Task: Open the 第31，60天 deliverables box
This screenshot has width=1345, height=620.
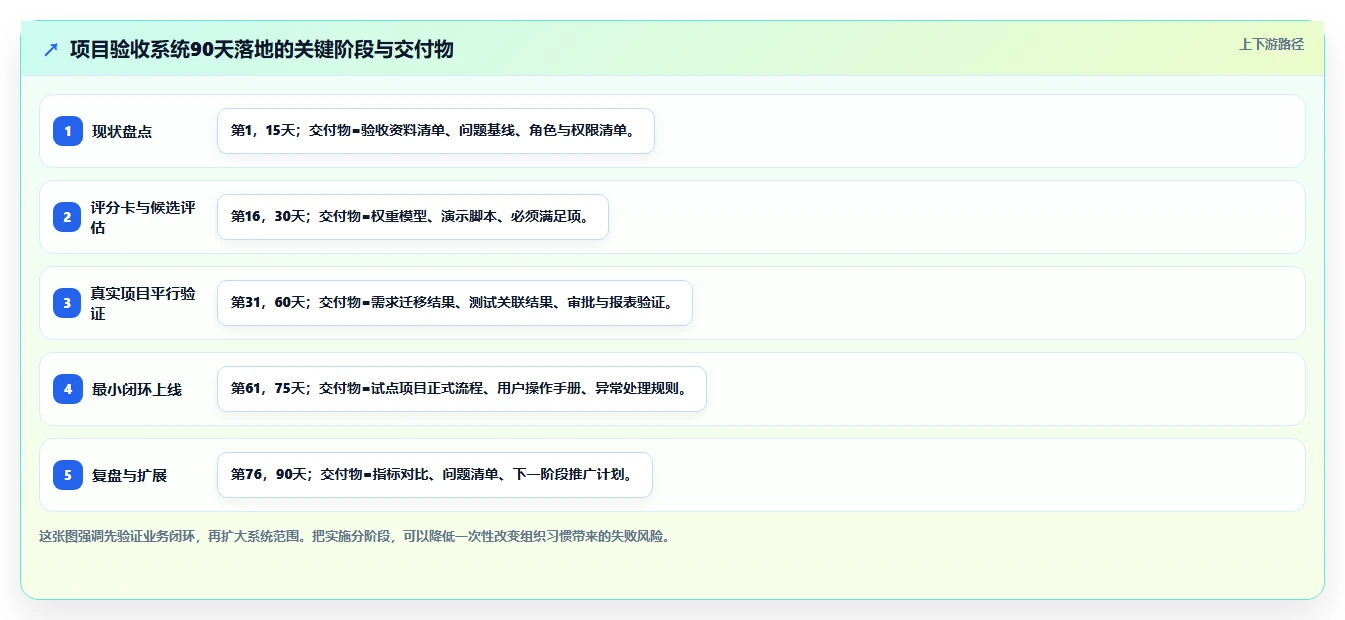Action: coord(455,303)
